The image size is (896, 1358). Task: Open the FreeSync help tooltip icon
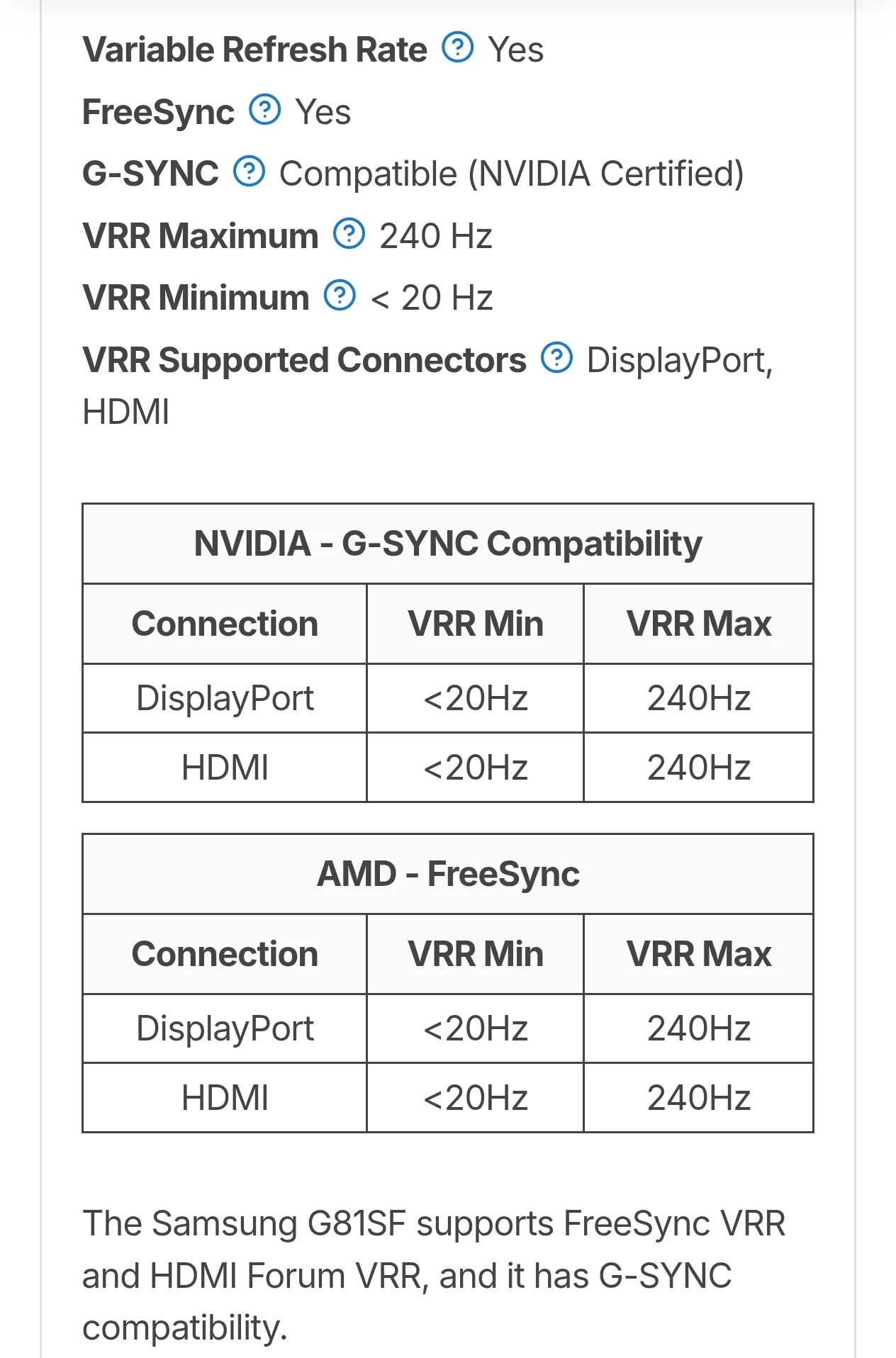pos(265,110)
